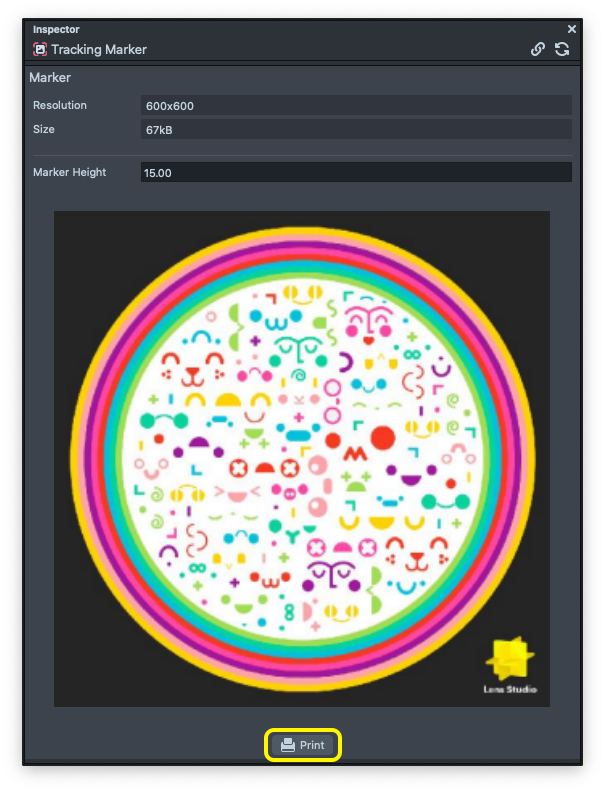Click the Marker section heading
The width and height of the screenshot is (605, 792).
[50, 77]
